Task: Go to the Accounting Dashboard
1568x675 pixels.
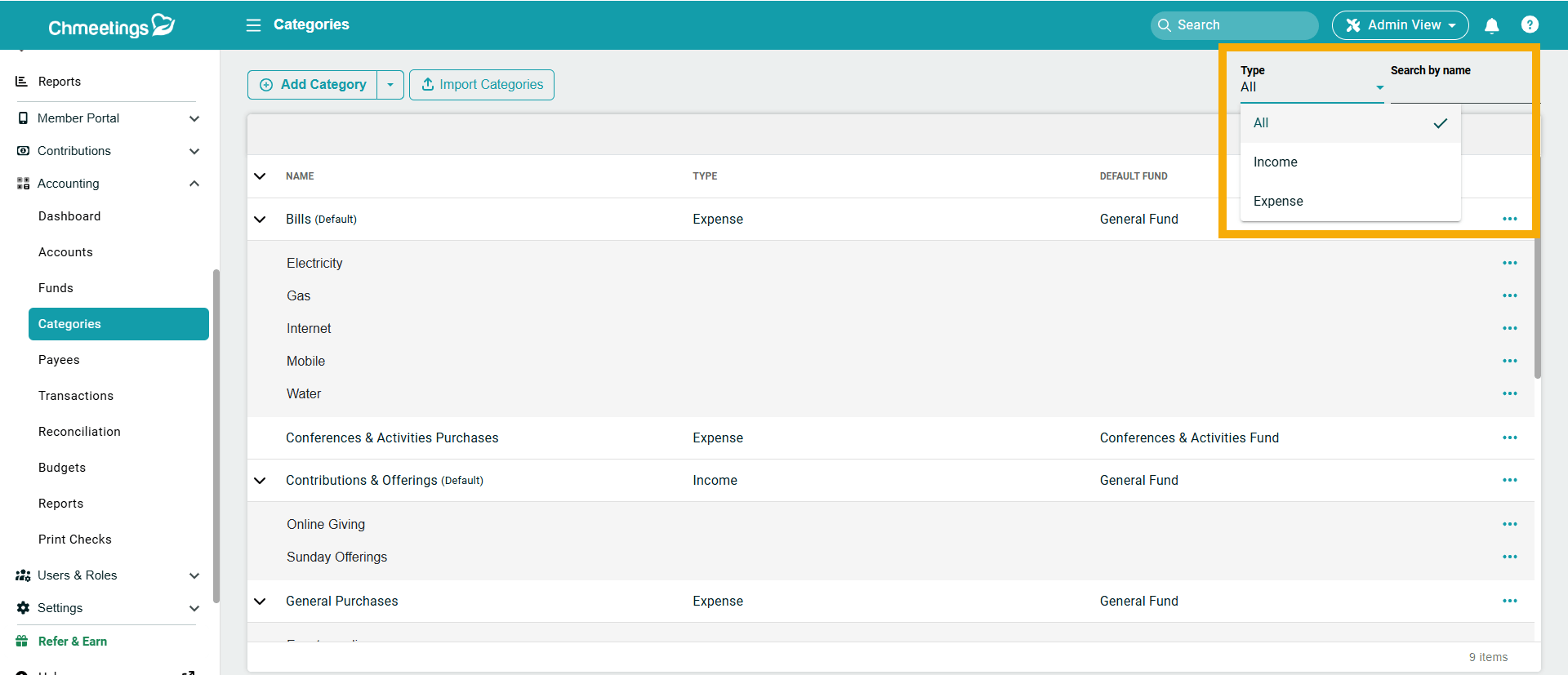Action: point(69,216)
